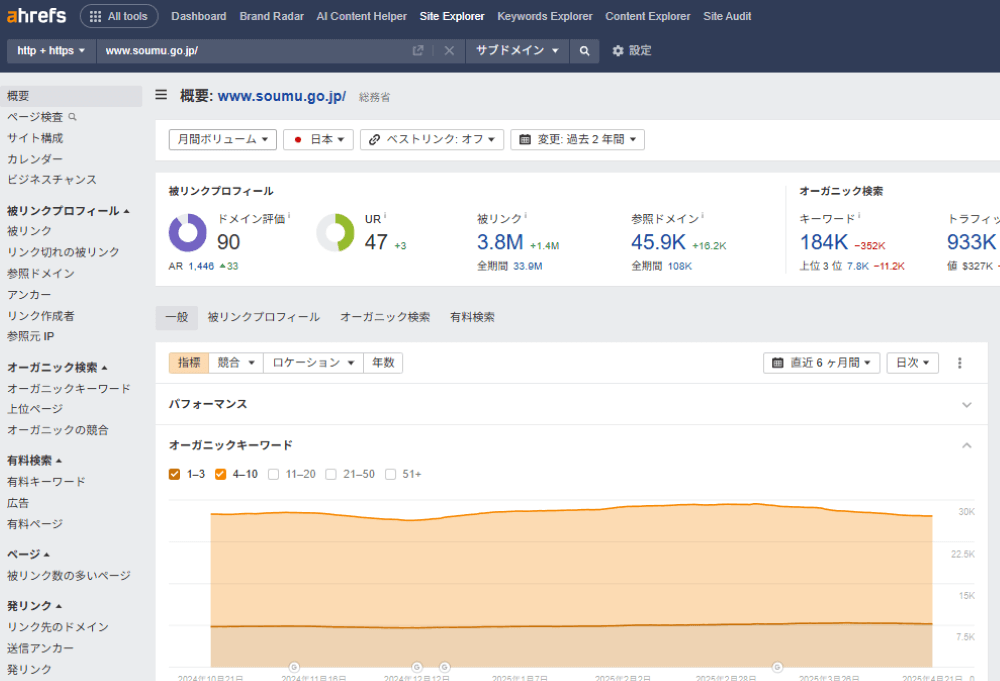Click info icon beside キーワード
Screen dimensions: 1000x681
(x=859, y=216)
